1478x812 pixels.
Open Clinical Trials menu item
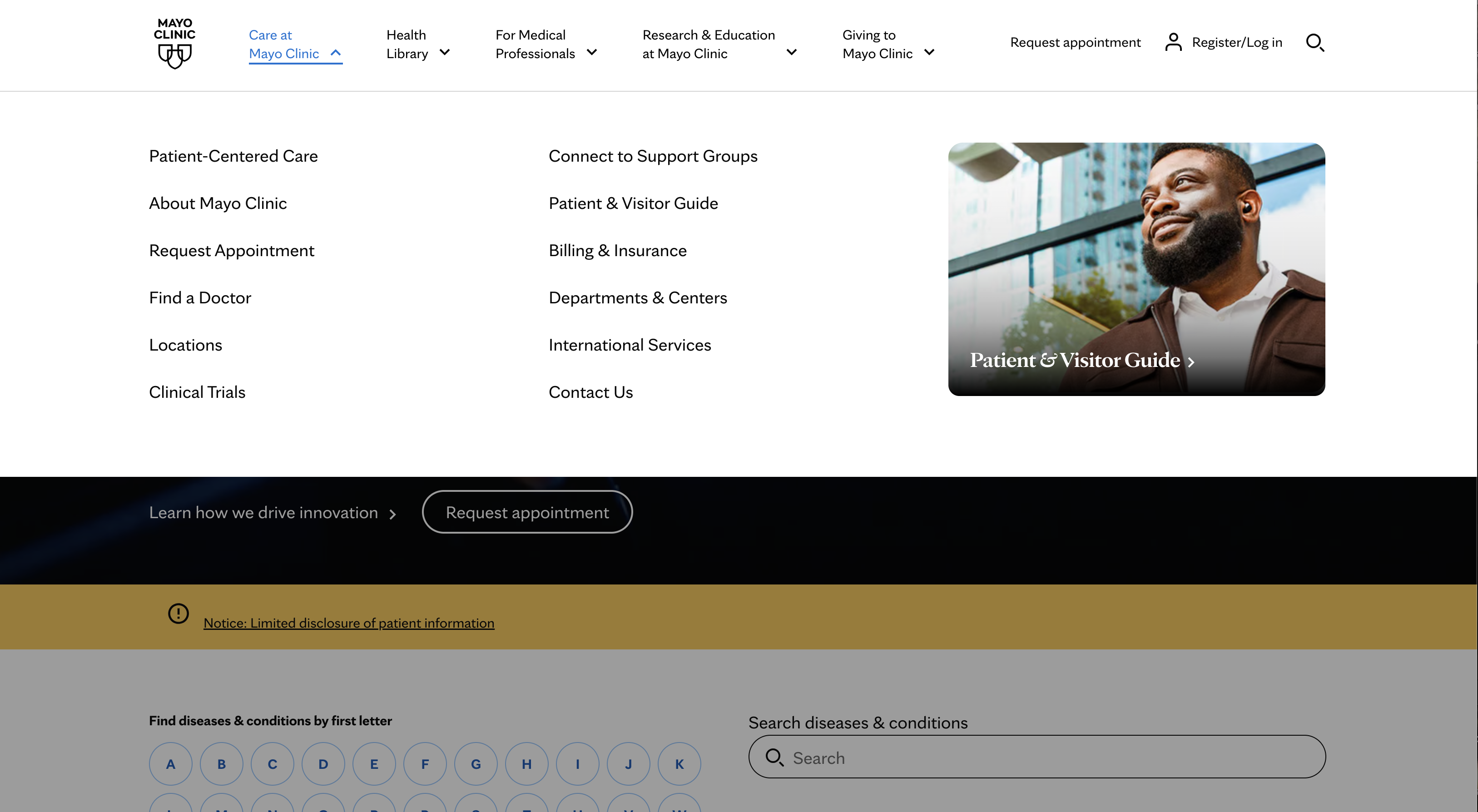pyautogui.click(x=197, y=392)
